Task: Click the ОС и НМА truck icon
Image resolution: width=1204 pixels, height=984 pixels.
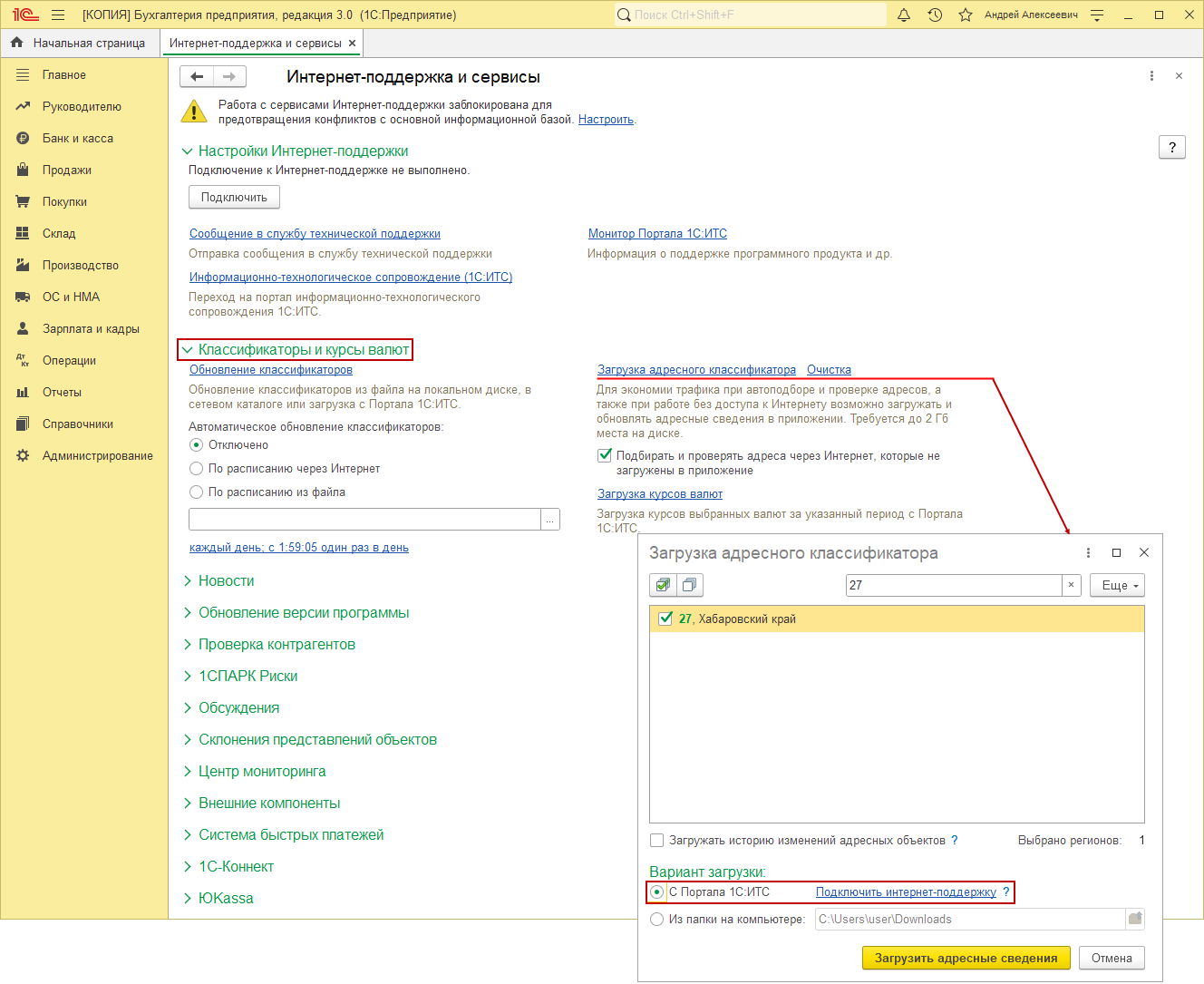Action: [23, 297]
